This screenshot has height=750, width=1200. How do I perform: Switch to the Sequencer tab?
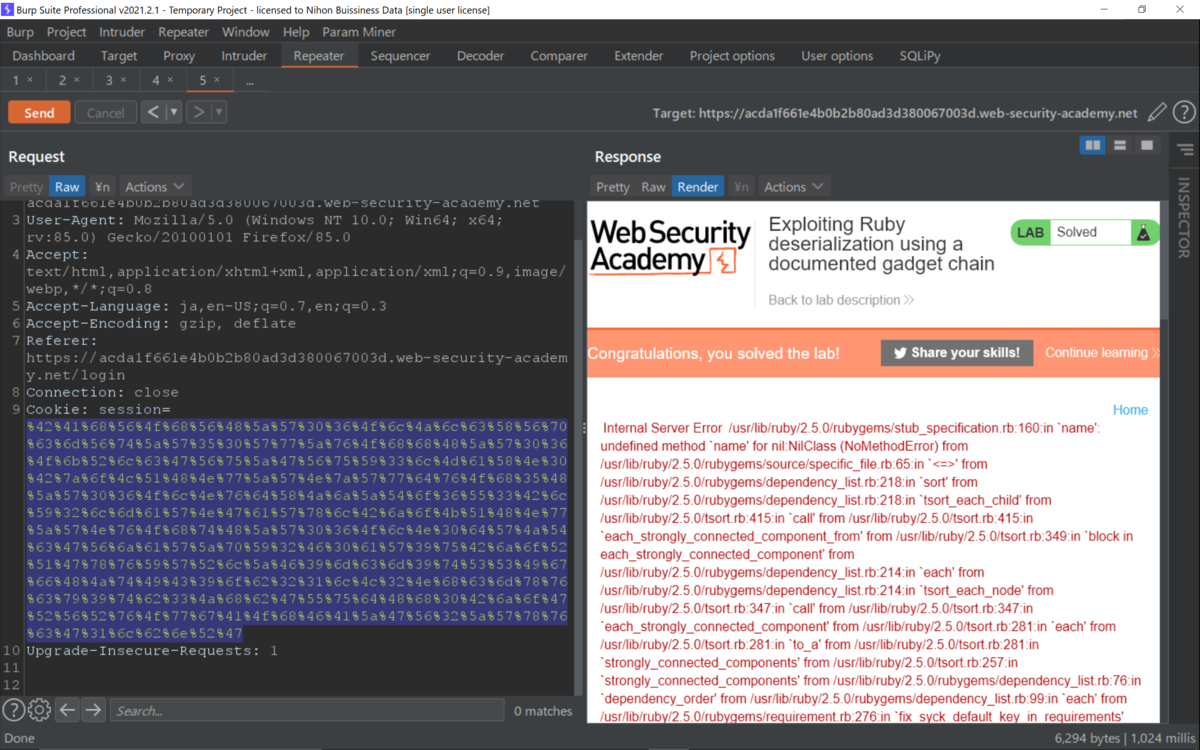(400, 56)
